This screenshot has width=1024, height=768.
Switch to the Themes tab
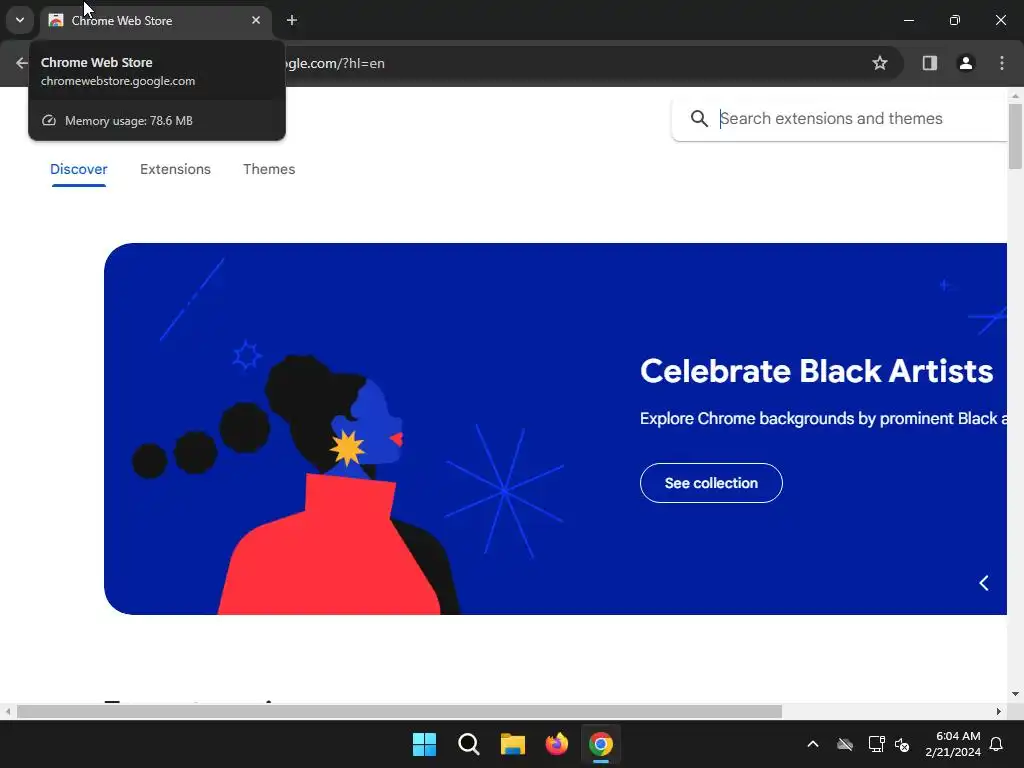click(269, 169)
